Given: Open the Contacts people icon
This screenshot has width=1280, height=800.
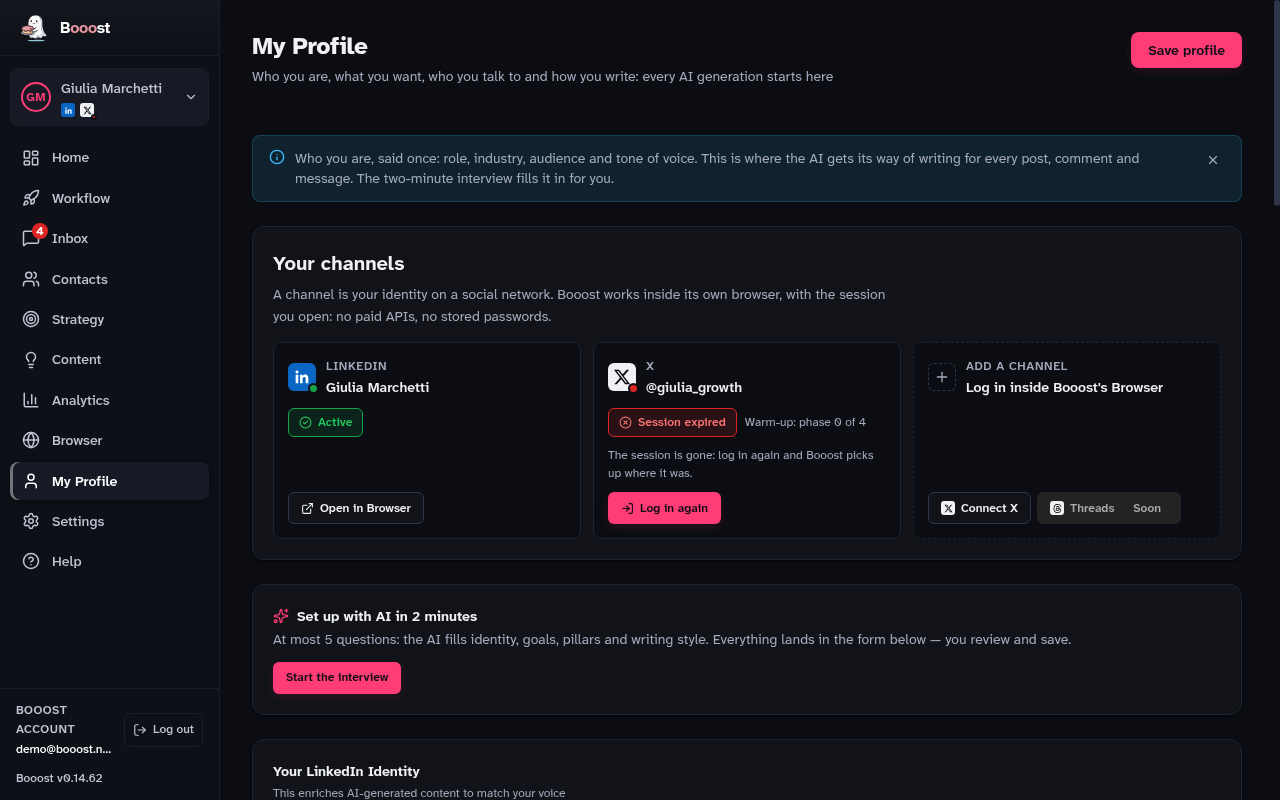Looking at the screenshot, I should pos(31,279).
